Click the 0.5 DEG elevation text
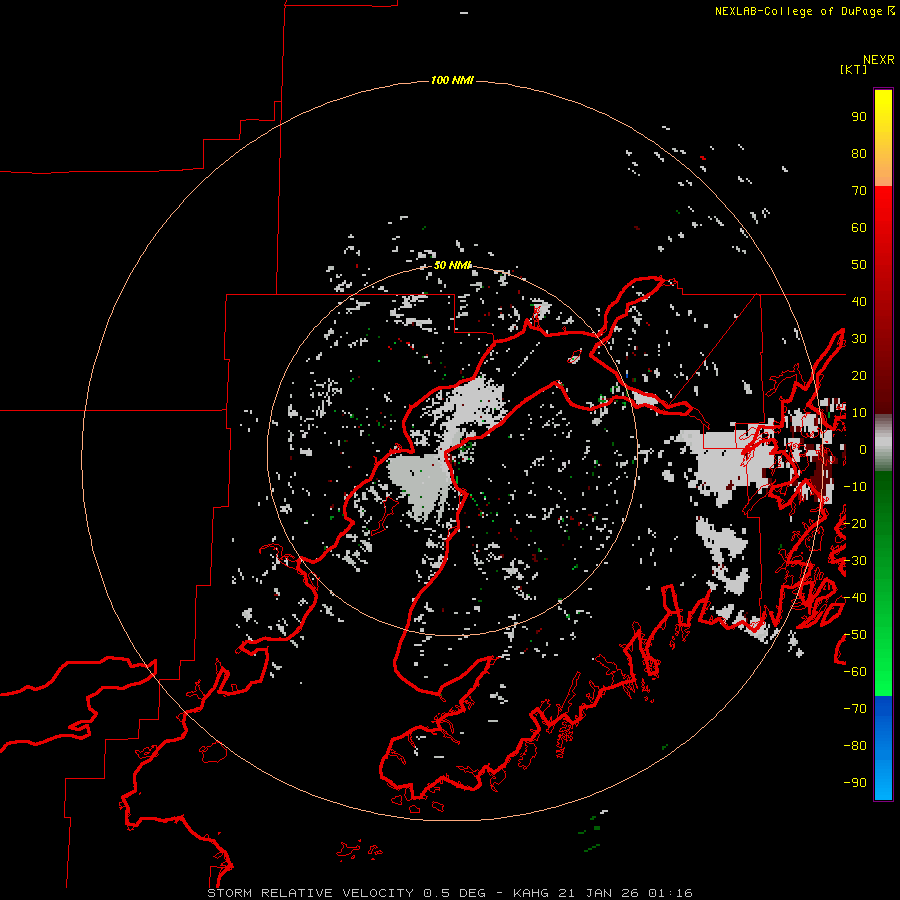This screenshot has width=900, height=900. point(455,893)
